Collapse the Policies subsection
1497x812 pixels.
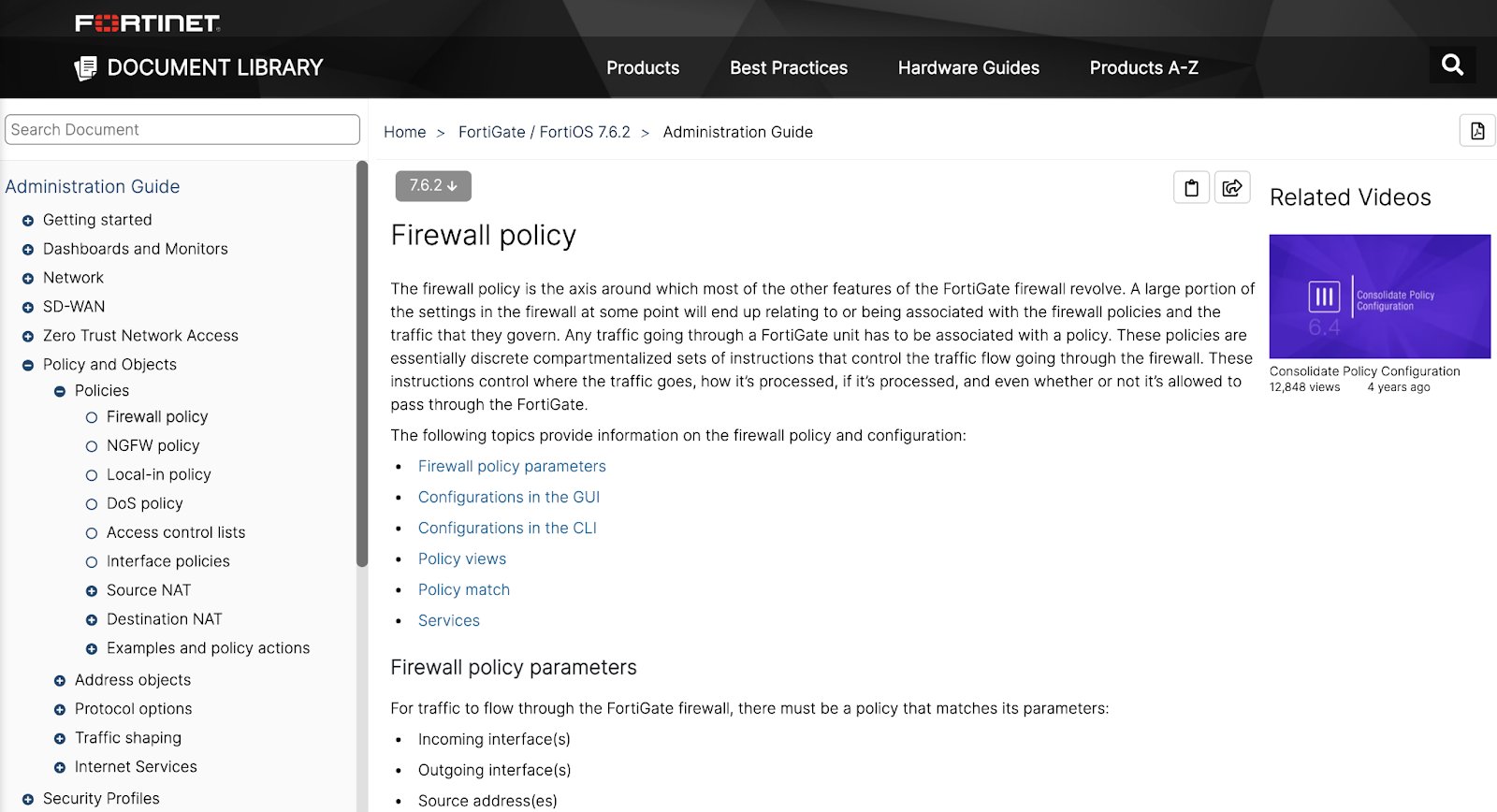pyautogui.click(x=60, y=391)
